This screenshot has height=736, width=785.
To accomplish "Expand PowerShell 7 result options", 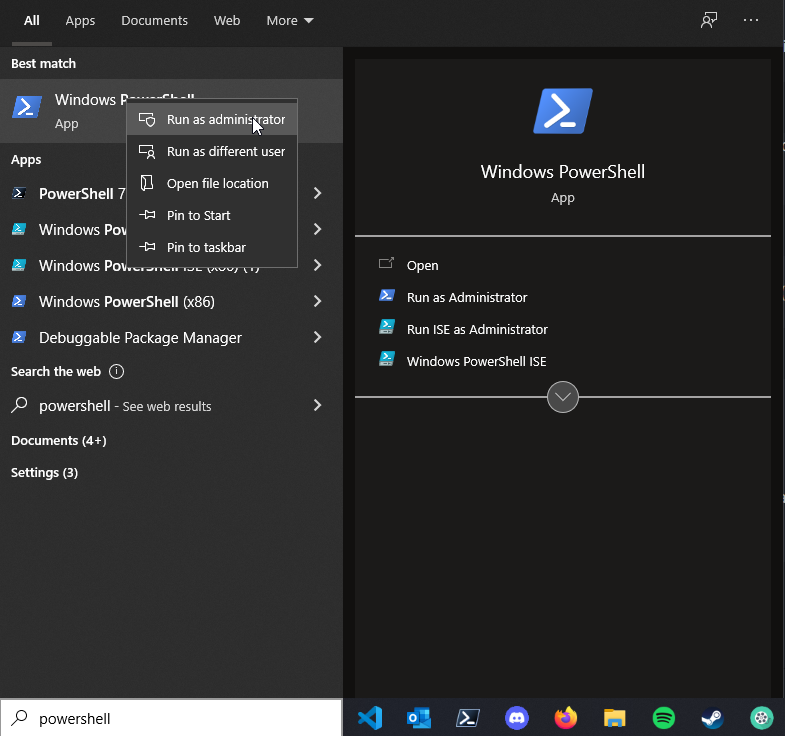I will pyautogui.click(x=317, y=193).
